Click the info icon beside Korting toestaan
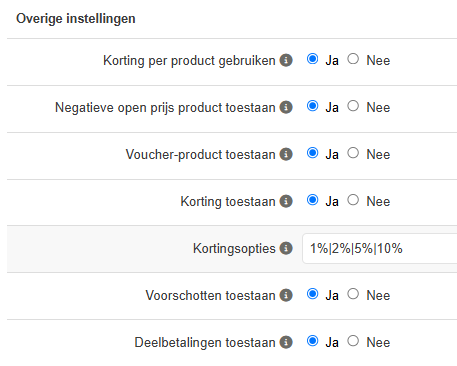The image size is (457, 366). tap(286, 201)
